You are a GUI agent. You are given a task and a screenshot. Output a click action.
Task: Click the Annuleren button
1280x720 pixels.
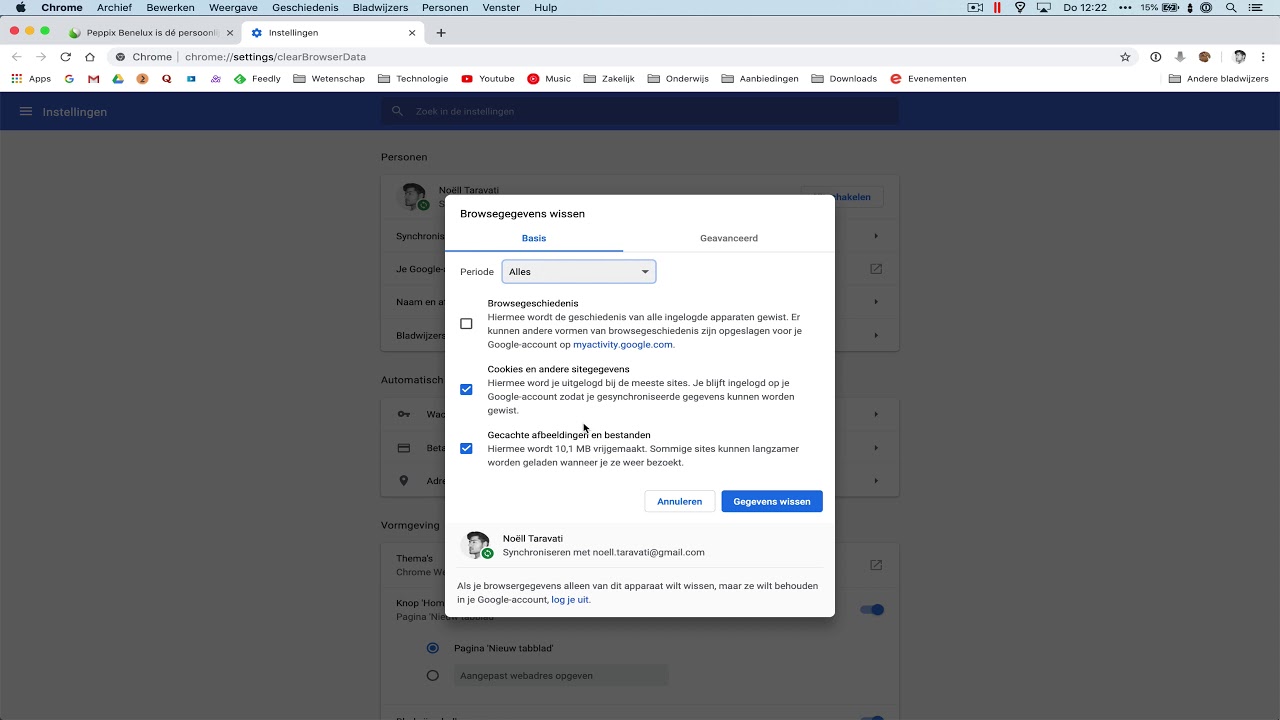[x=680, y=502]
